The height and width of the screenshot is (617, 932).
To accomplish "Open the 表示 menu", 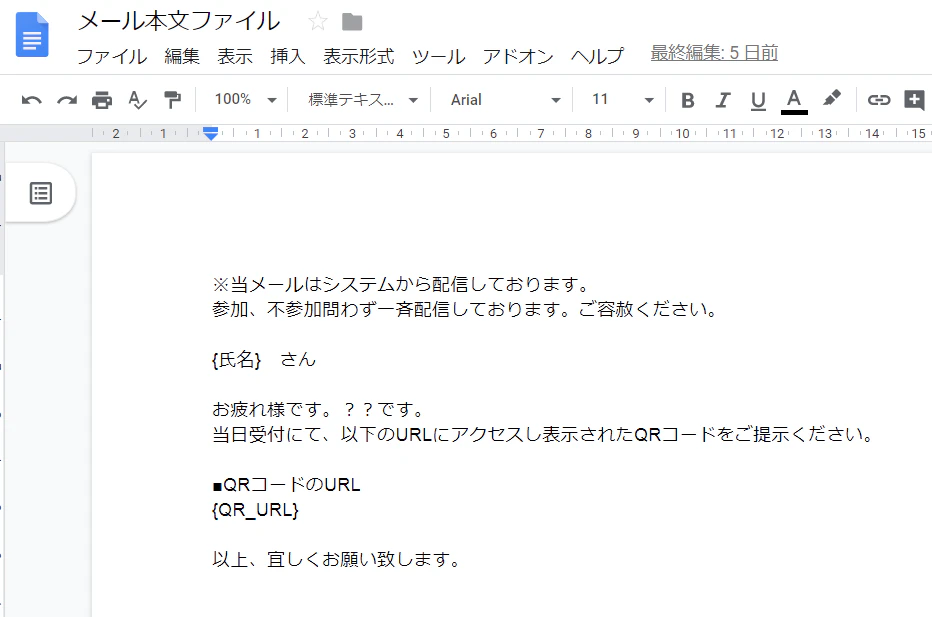I will (x=235, y=56).
